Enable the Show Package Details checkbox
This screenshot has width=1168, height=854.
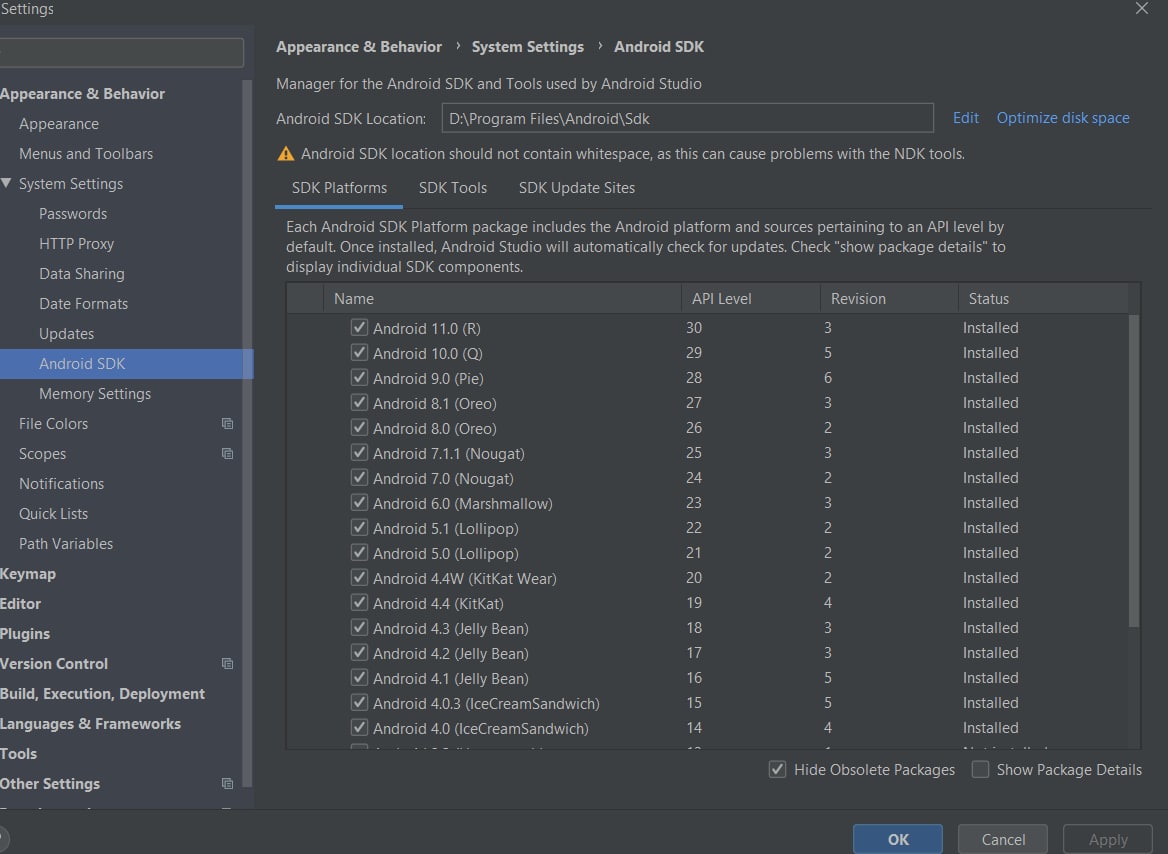(x=981, y=770)
